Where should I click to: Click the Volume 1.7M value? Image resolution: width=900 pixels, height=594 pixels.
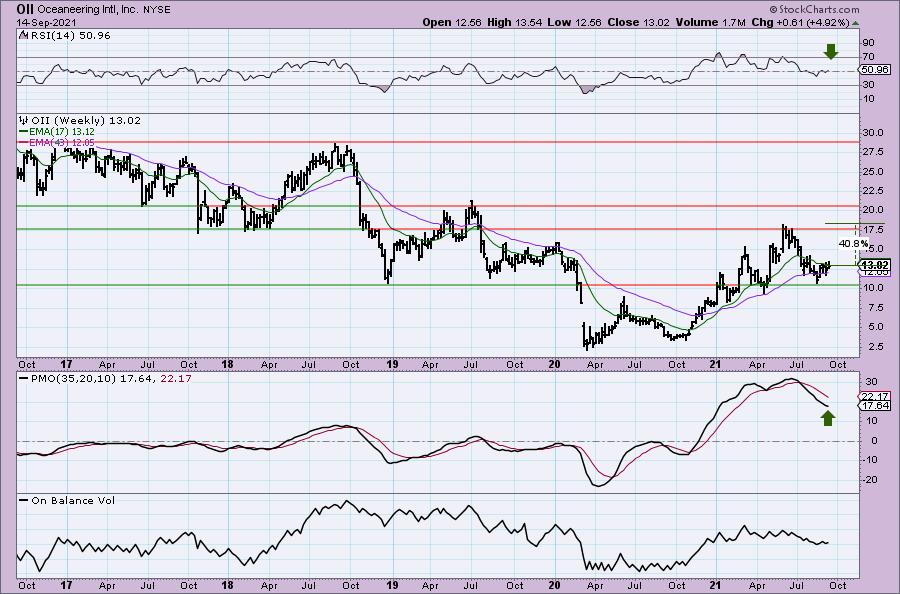(x=710, y=22)
